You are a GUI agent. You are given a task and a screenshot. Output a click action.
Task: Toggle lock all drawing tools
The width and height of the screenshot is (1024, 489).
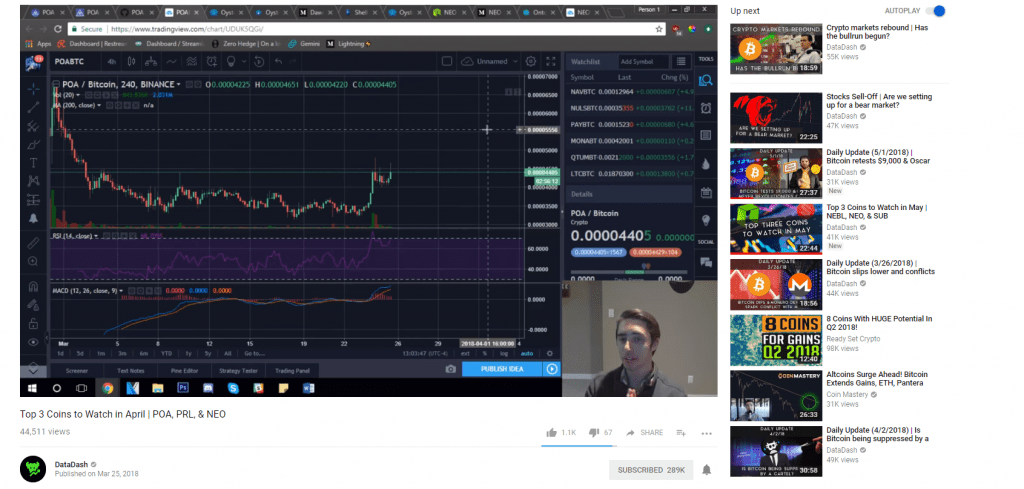(33, 323)
